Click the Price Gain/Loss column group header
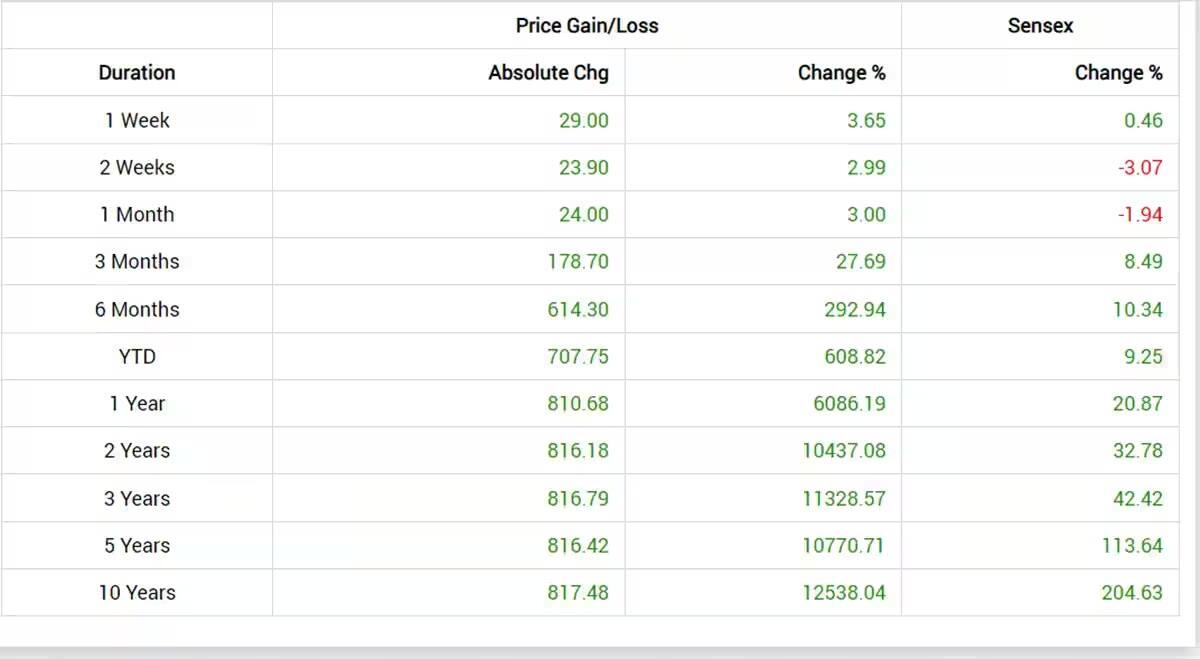 coord(587,26)
